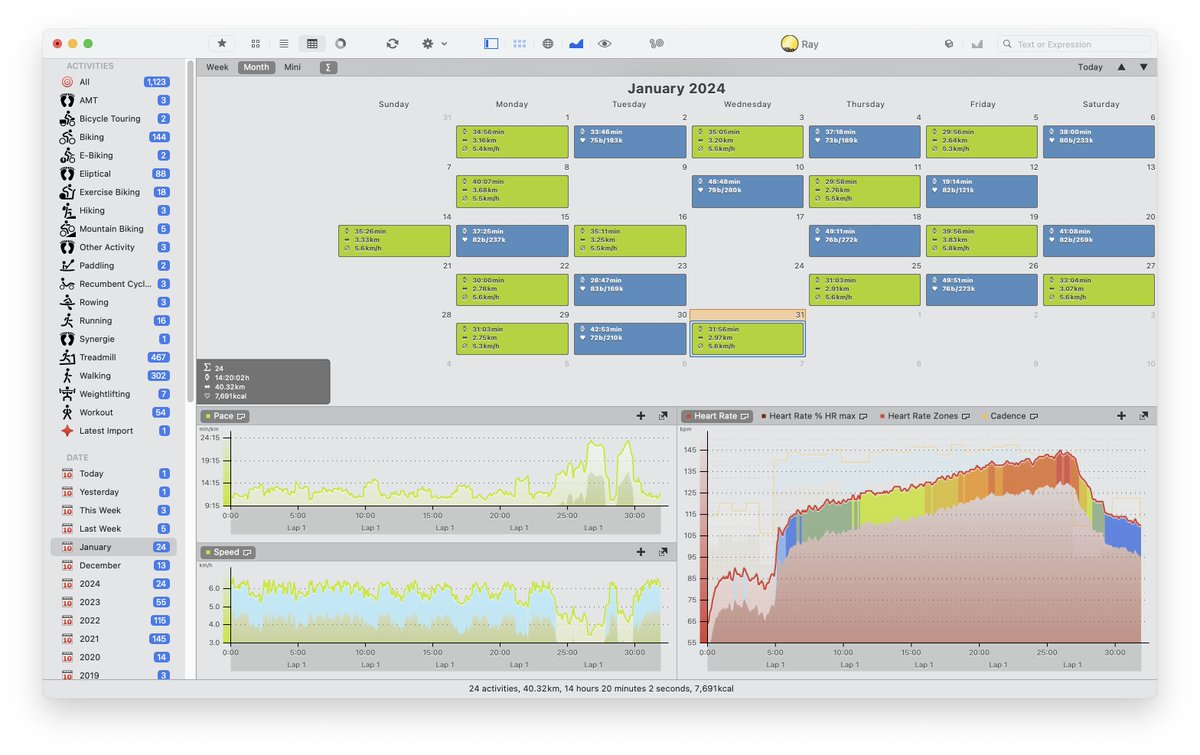Filter by 2023 date
This screenshot has width=1200, height=755.
pos(114,602)
